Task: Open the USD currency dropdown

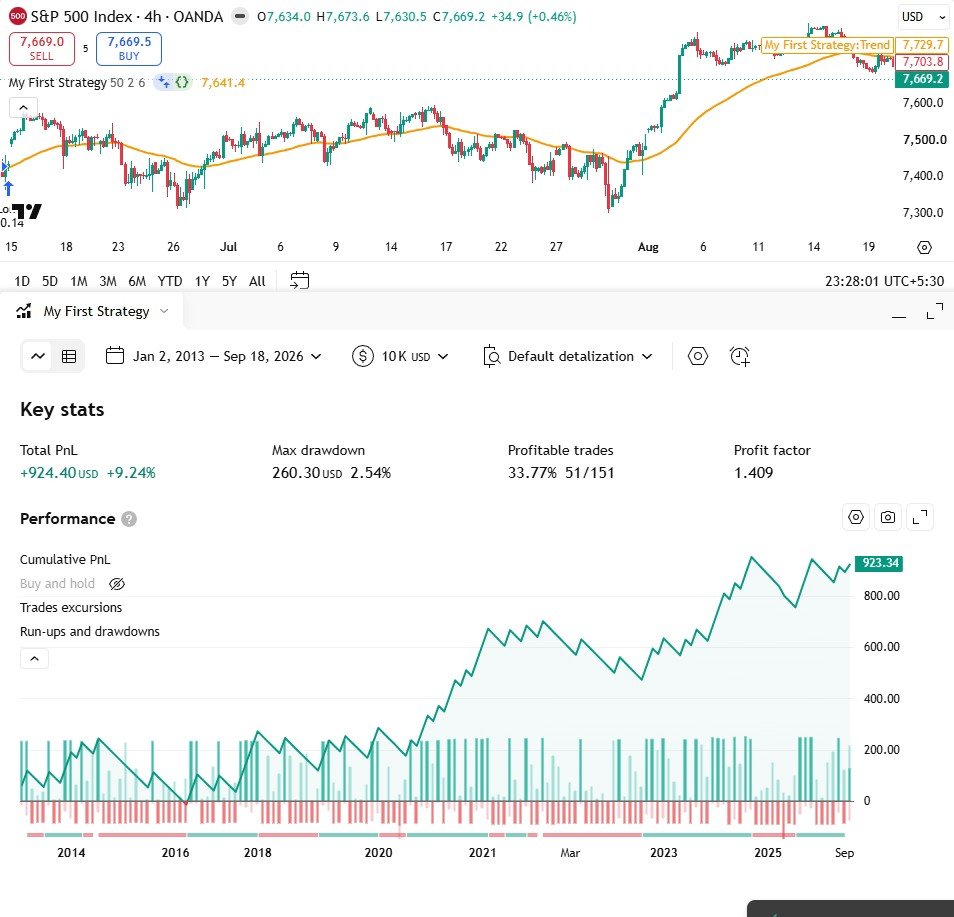Action: click(923, 17)
